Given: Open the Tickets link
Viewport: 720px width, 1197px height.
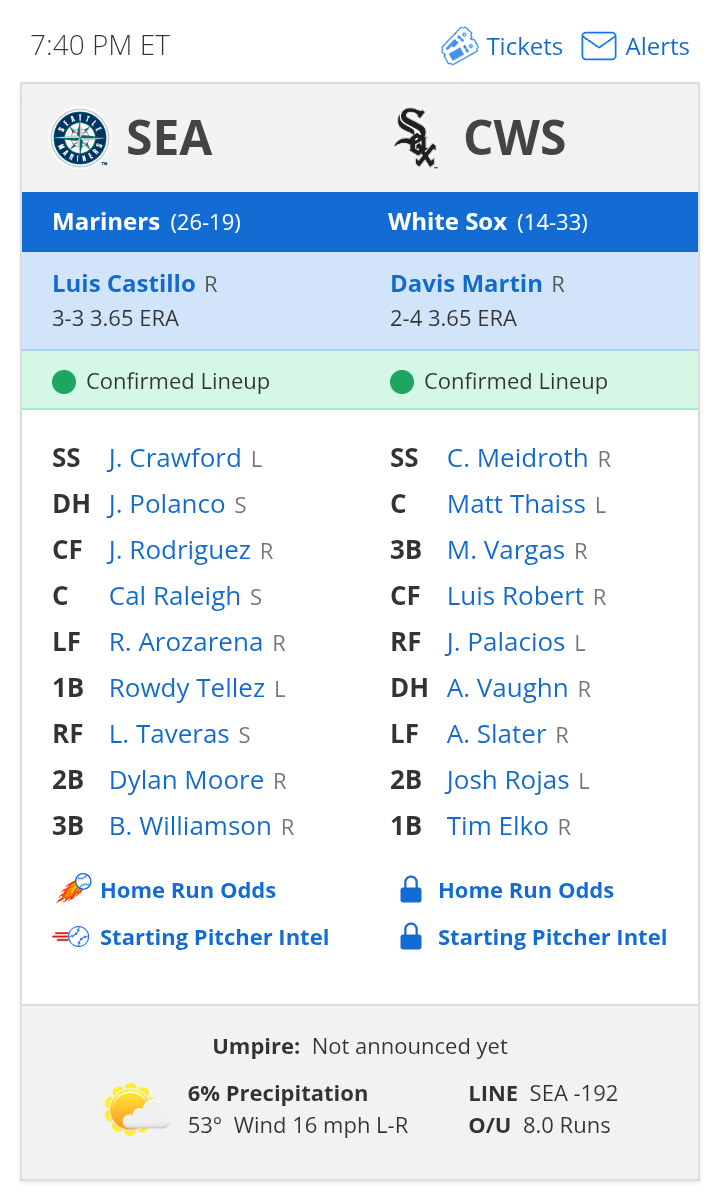Looking at the screenshot, I should coord(525,47).
